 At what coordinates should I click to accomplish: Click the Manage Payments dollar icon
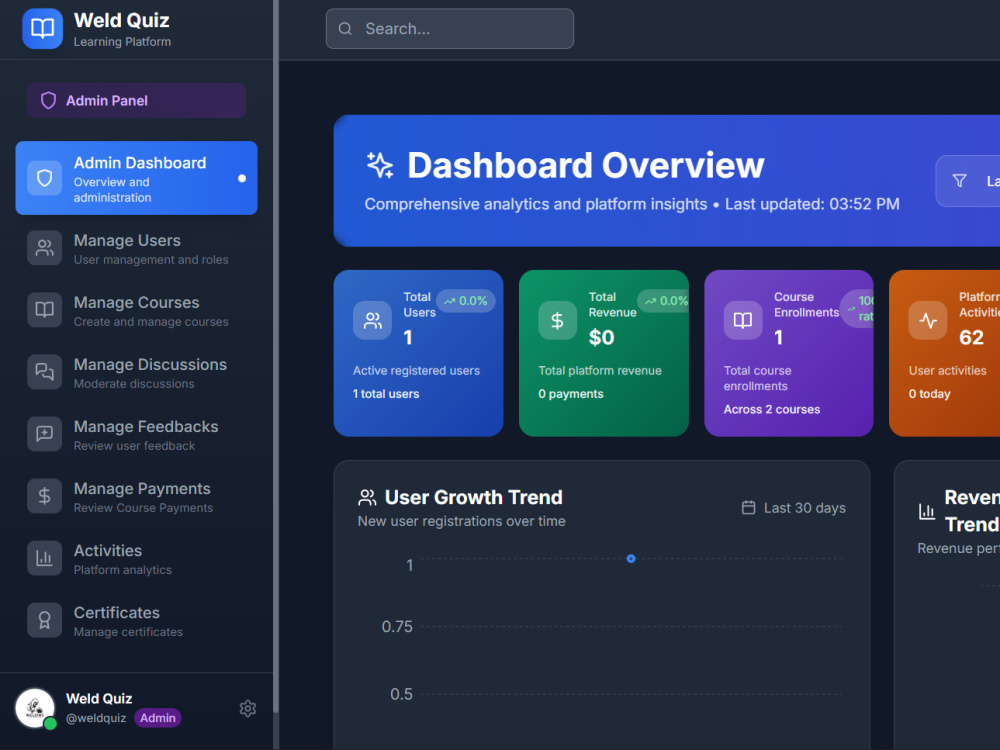pyautogui.click(x=45, y=496)
